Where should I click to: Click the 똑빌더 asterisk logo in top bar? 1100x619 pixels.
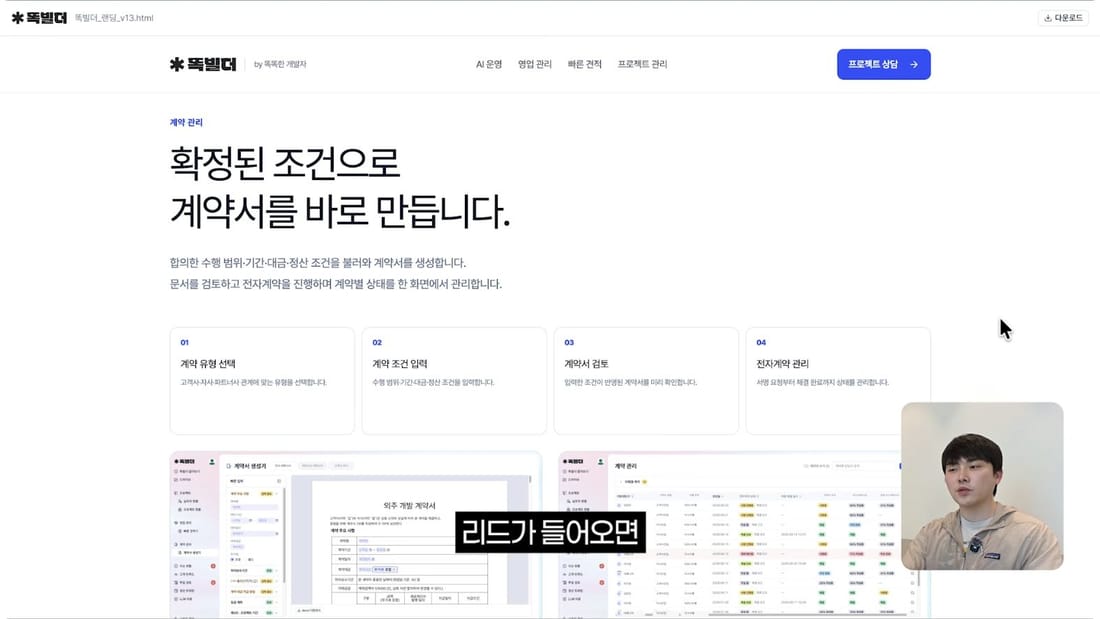[39, 18]
